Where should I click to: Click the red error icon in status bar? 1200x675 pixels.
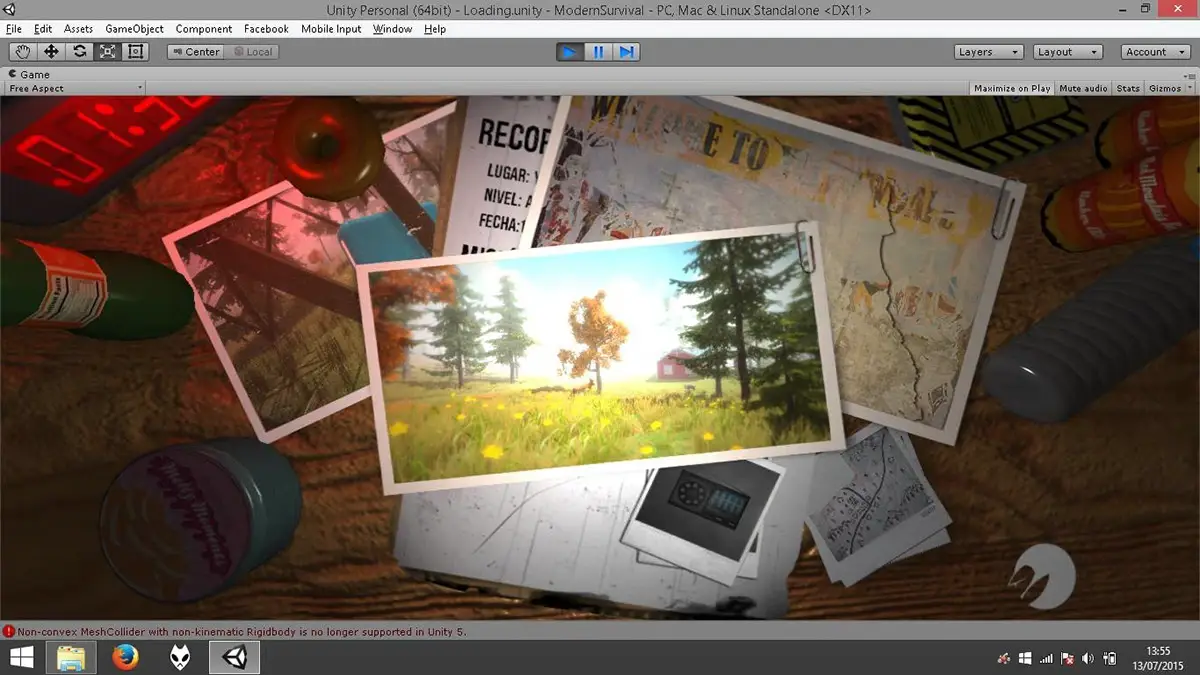click(x=9, y=632)
